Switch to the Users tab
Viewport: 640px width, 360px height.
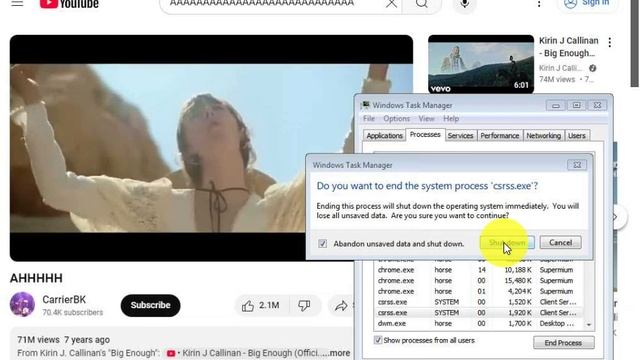(576, 136)
